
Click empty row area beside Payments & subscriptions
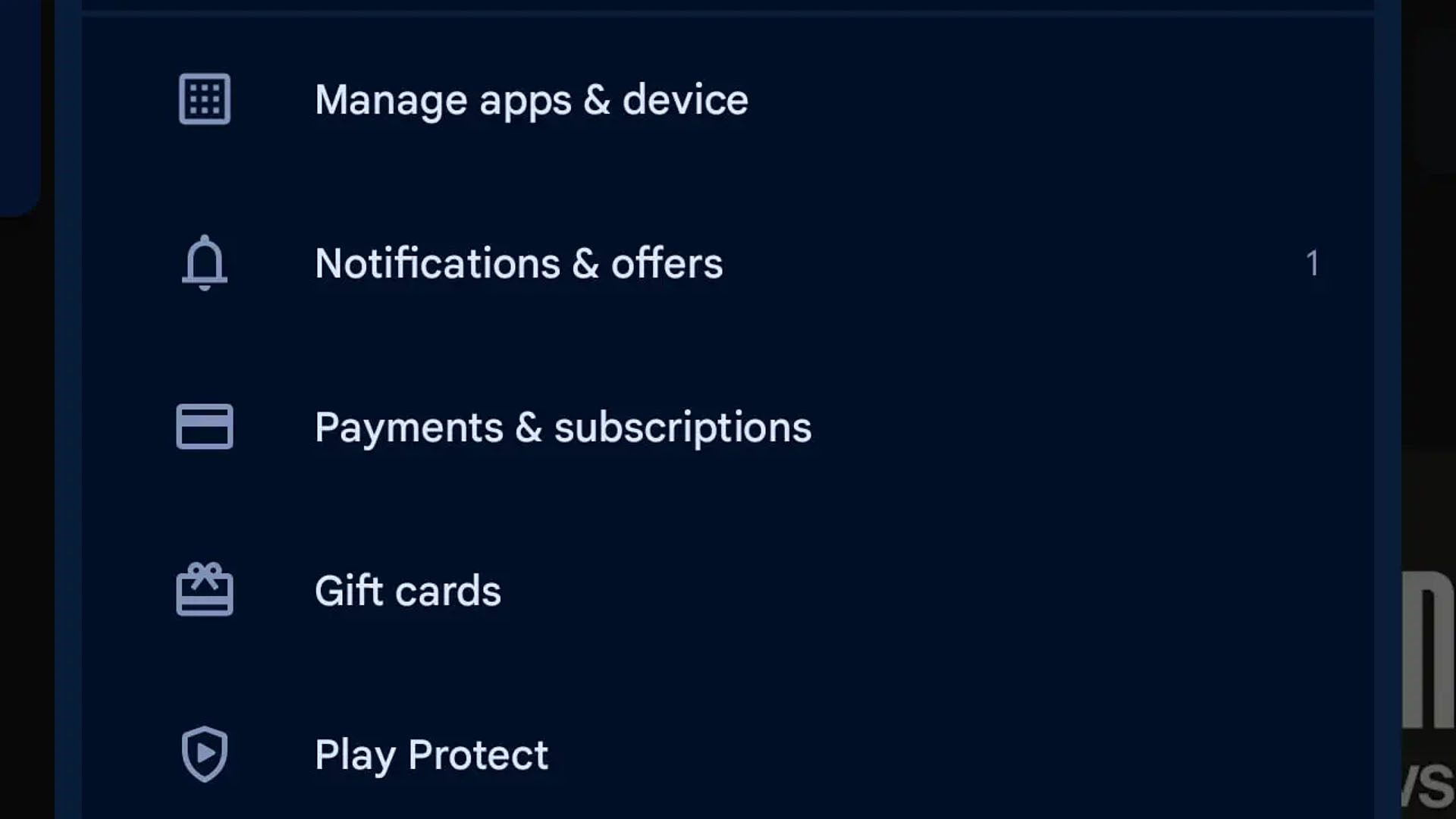[1092, 428]
